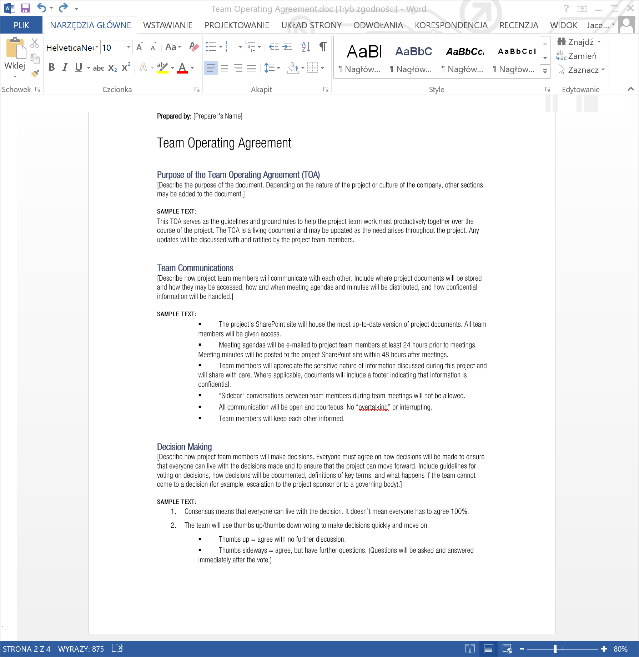The height and width of the screenshot is (657, 639).
Task: Toggle paragraph marks display (¶)
Action: (x=322, y=46)
